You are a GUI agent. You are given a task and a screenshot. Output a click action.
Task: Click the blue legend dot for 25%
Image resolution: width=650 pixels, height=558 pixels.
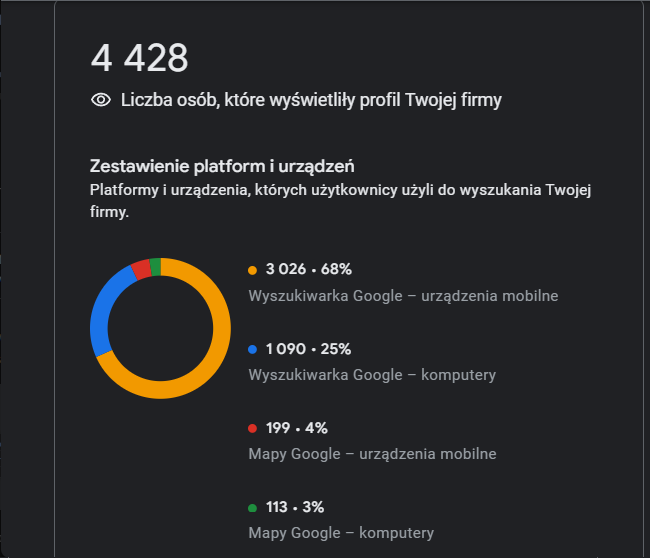pyautogui.click(x=253, y=350)
